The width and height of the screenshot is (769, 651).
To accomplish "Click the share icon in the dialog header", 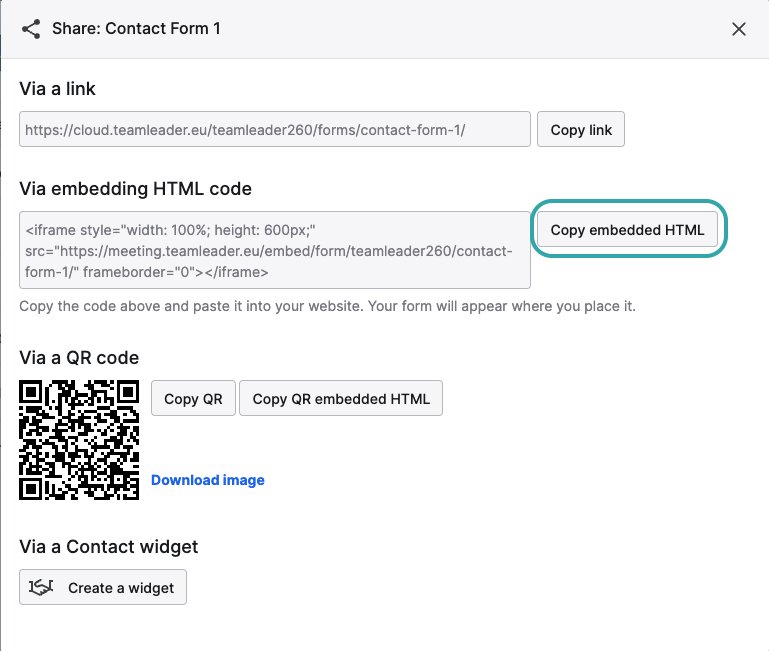I will [x=31, y=29].
